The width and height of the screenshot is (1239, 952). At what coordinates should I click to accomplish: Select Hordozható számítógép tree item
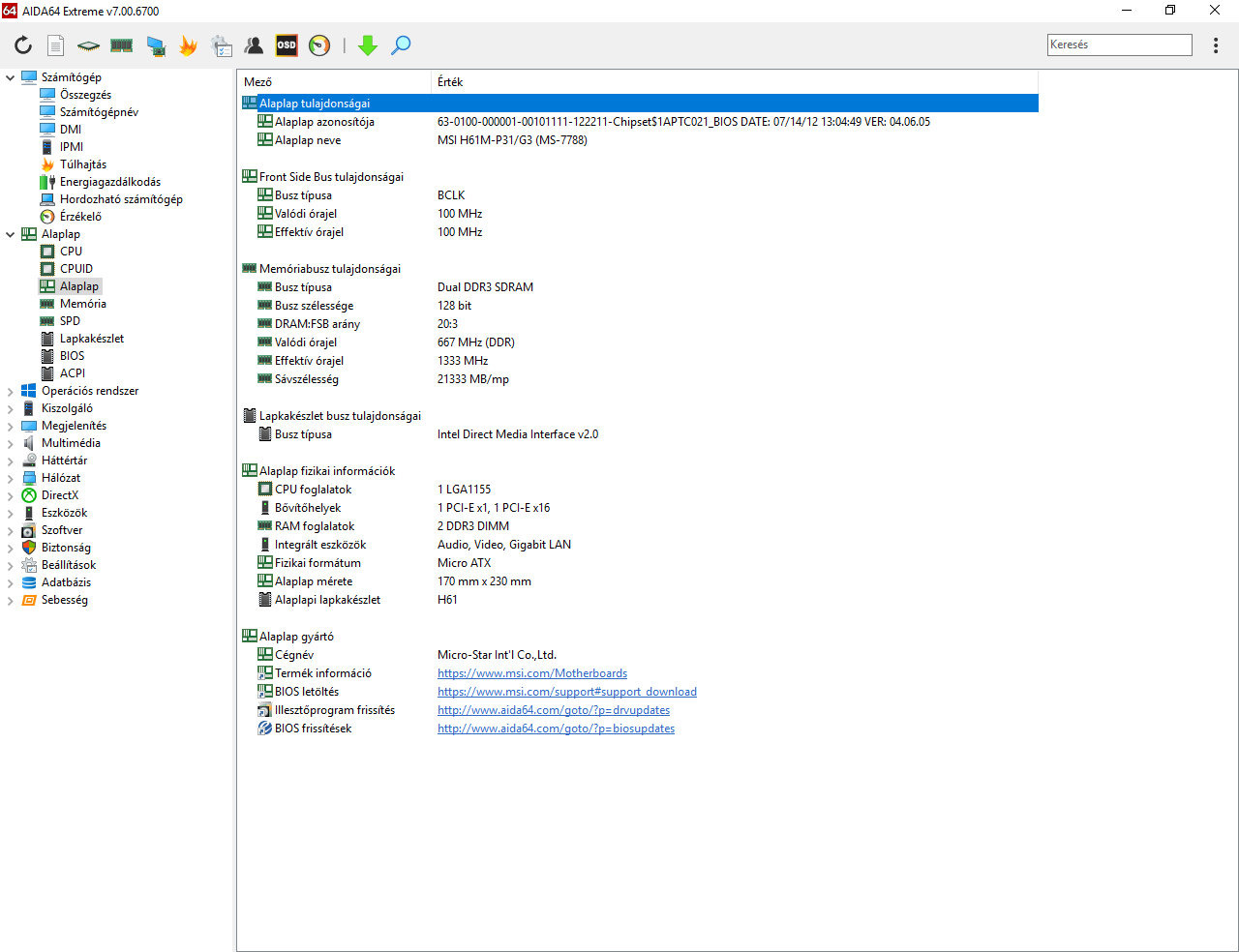[121, 199]
